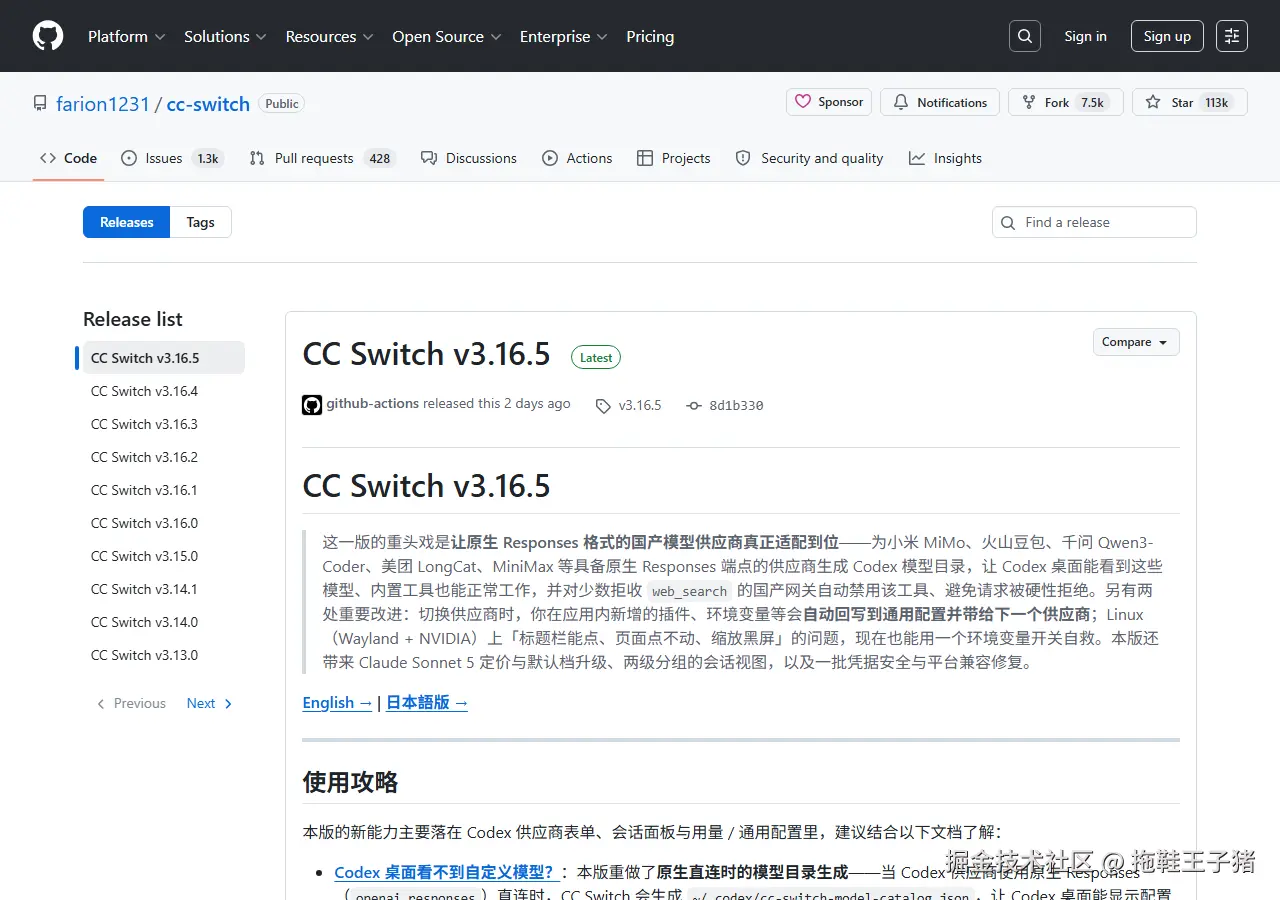Click the magnifier icon in Find a release
1280x900 pixels.
click(1008, 223)
